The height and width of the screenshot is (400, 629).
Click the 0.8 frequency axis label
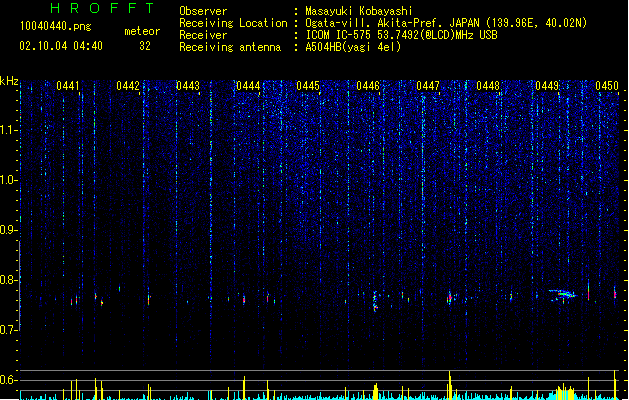point(9,280)
